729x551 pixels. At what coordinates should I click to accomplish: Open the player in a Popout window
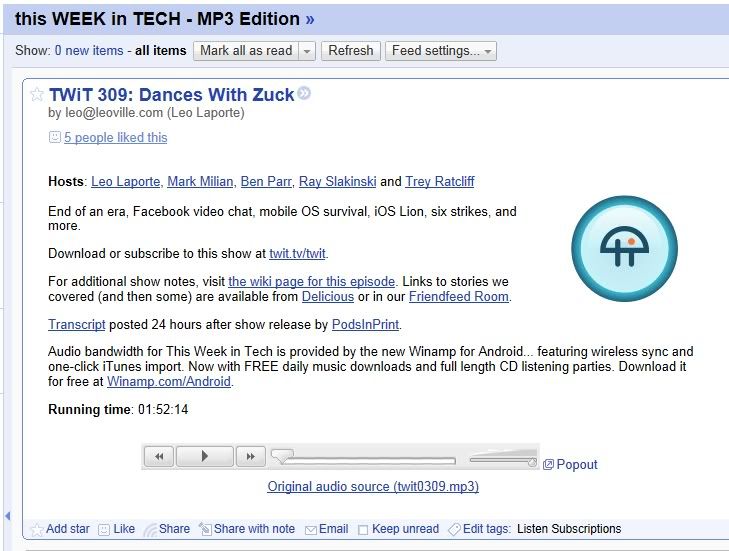click(570, 464)
